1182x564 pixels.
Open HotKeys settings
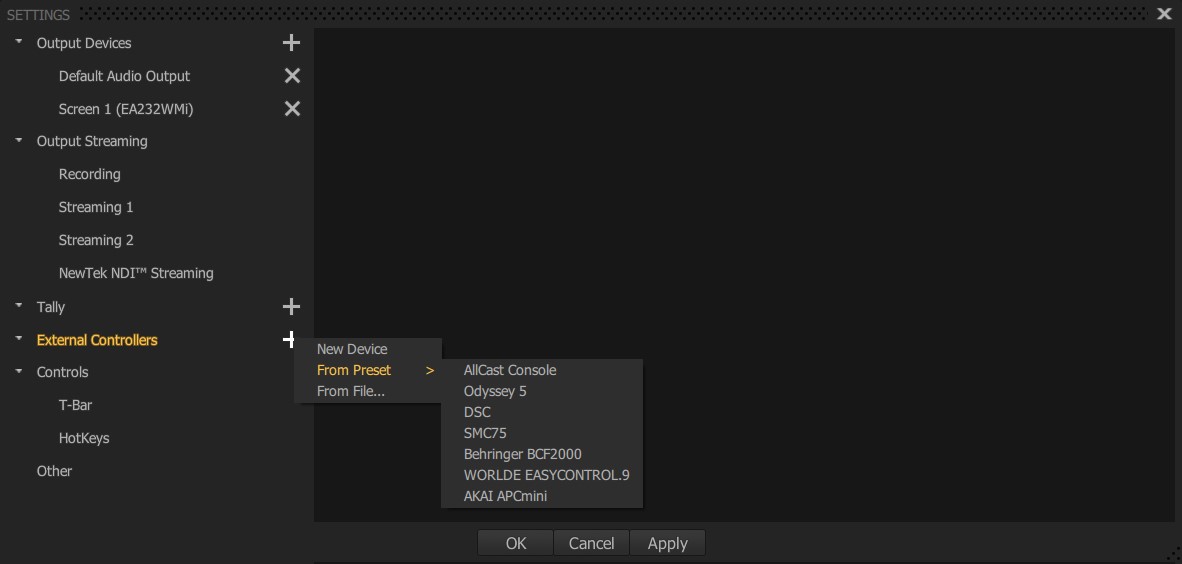pyautogui.click(x=84, y=438)
